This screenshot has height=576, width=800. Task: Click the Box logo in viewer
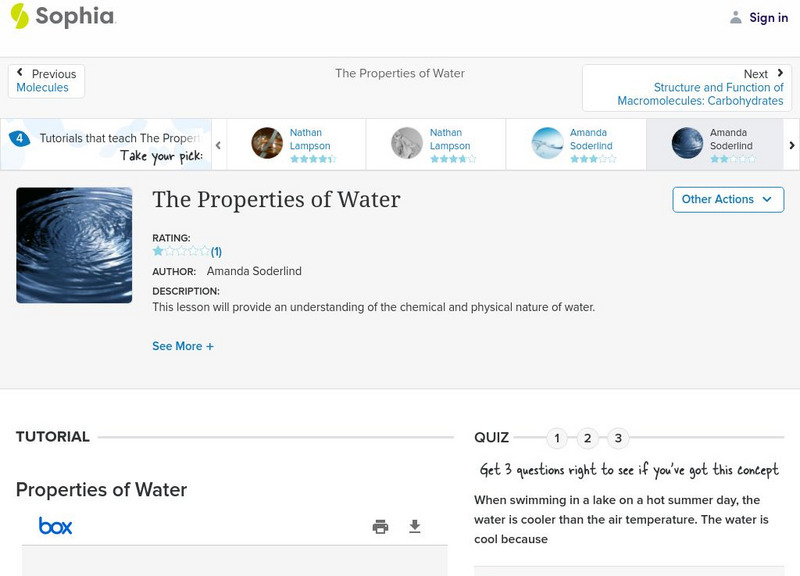[x=55, y=526]
